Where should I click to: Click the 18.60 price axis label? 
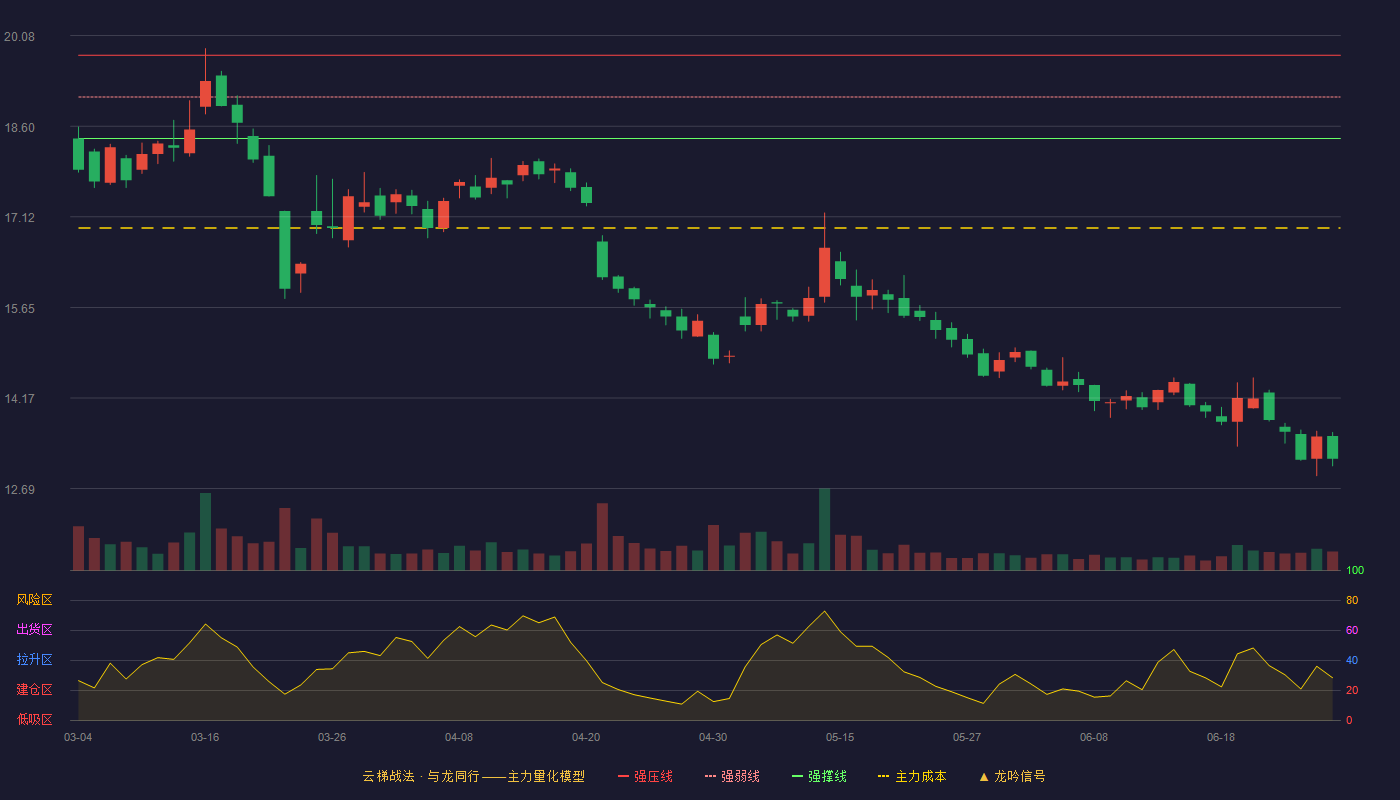coord(19,128)
